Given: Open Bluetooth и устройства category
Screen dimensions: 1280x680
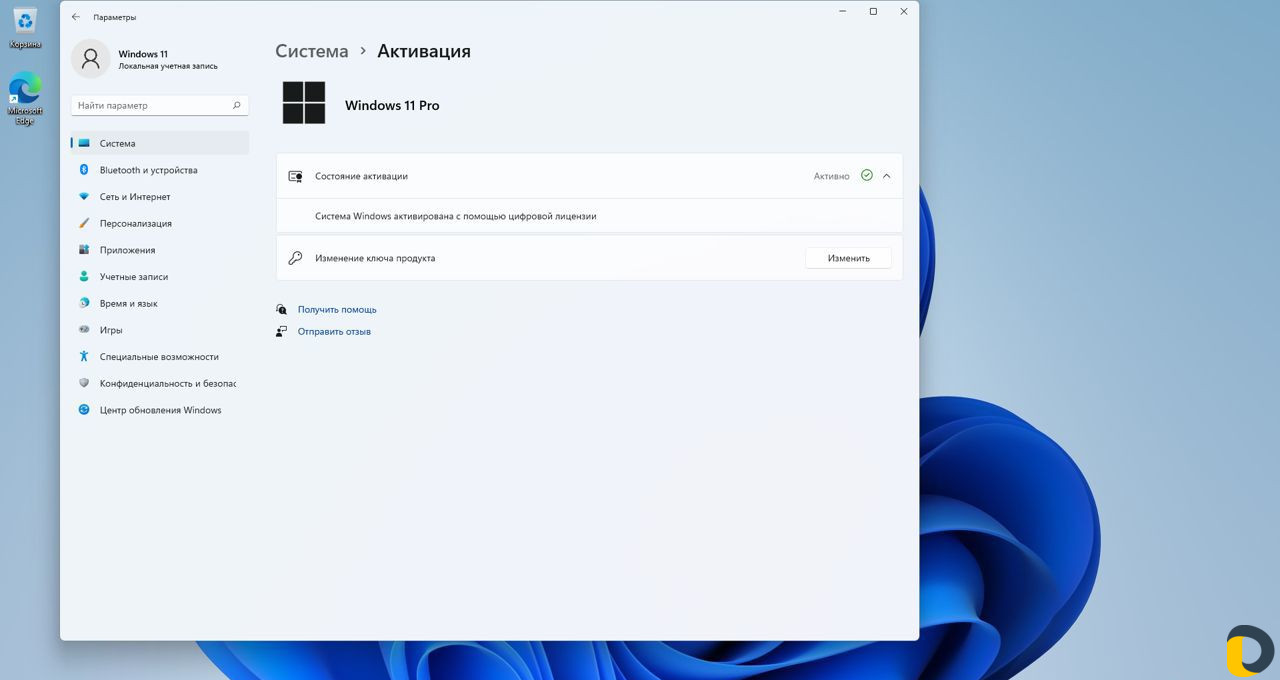Looking at the screenshot, I should coord(160,170).
